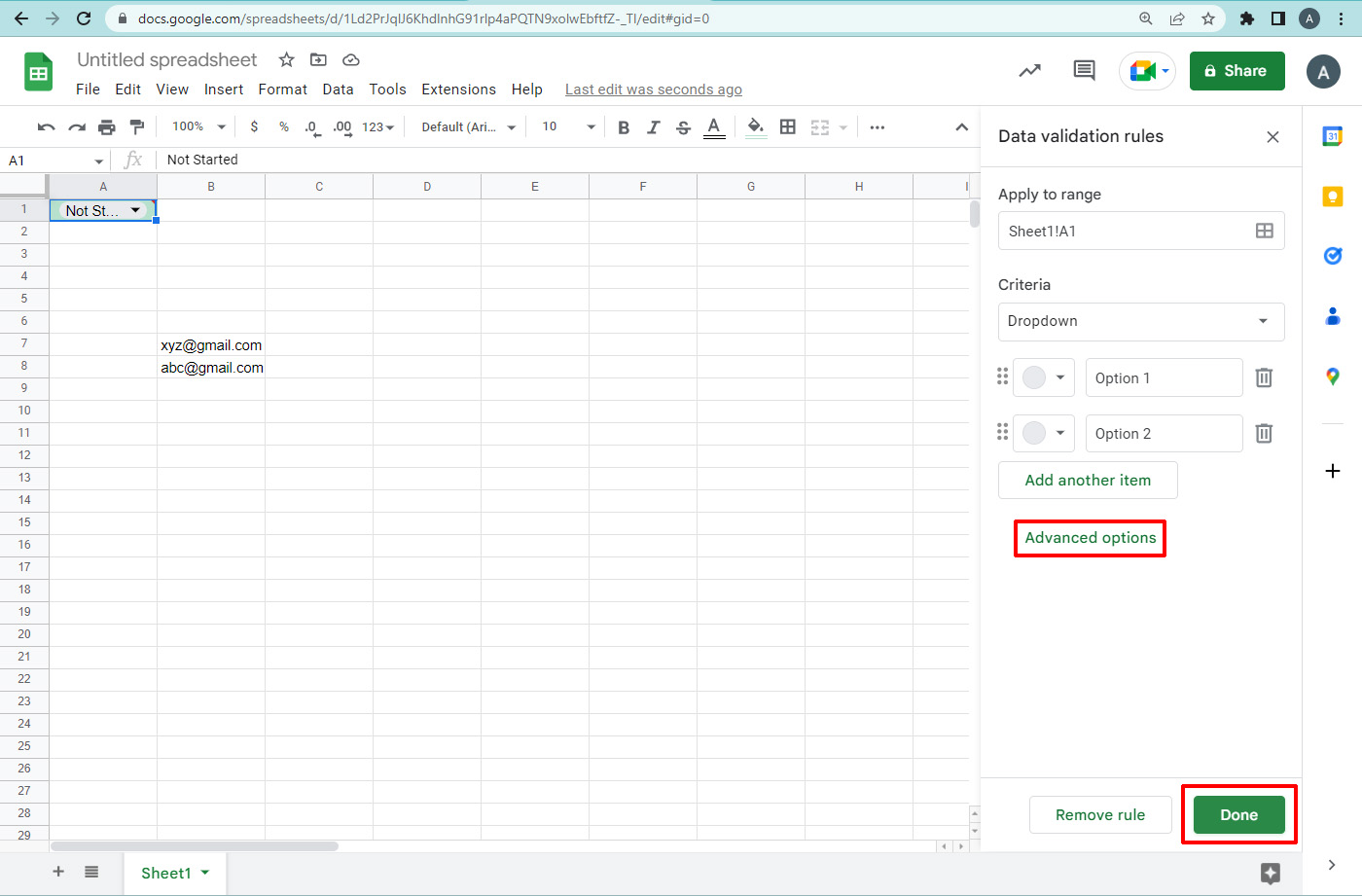Click the Advanced options link

[x=1090, y=538]
